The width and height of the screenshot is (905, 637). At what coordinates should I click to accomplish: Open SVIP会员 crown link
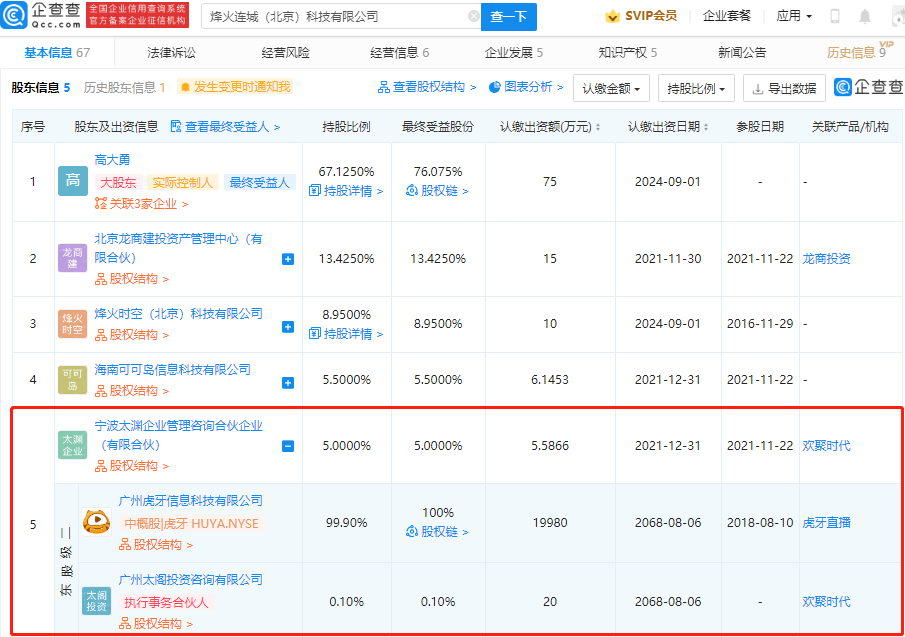pyautogui.click(x=641, y=16)
